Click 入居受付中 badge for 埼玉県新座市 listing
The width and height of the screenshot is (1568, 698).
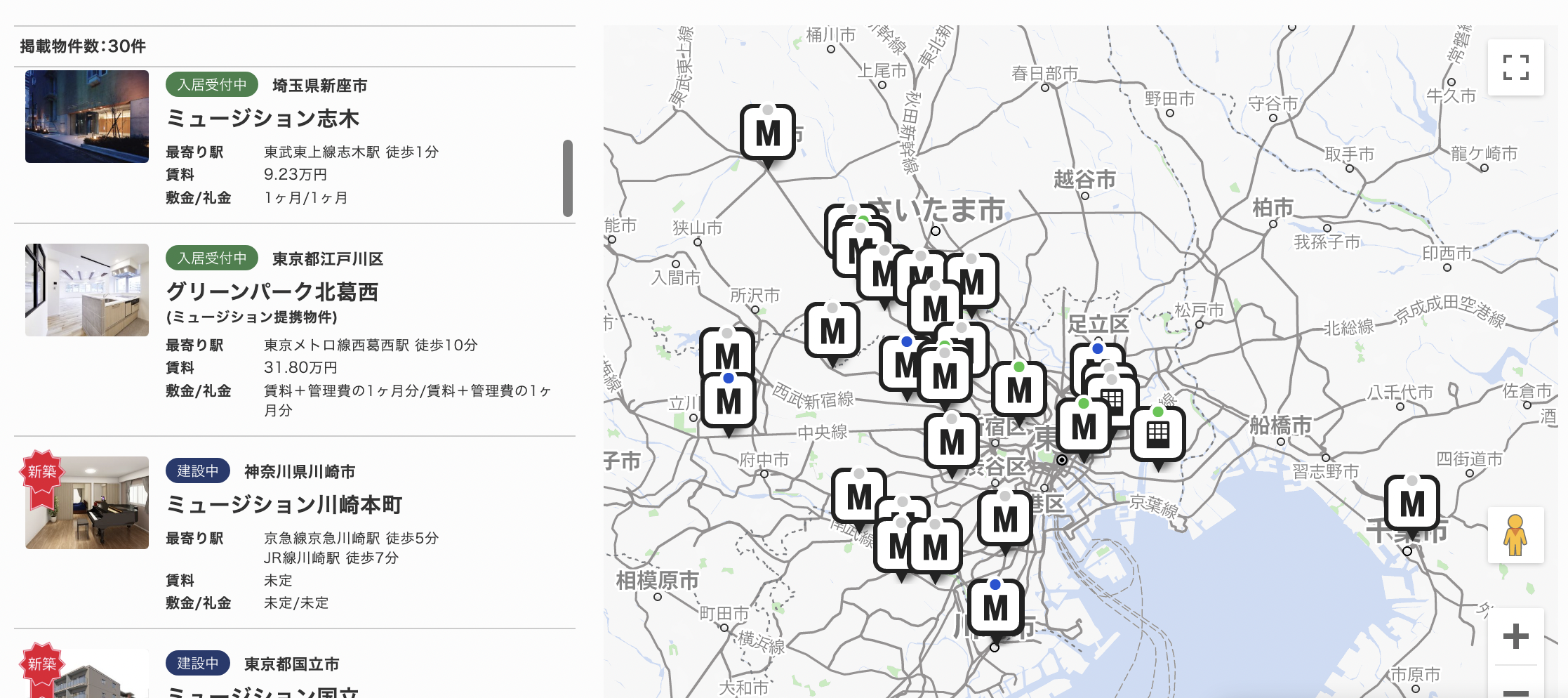[212, 85]
